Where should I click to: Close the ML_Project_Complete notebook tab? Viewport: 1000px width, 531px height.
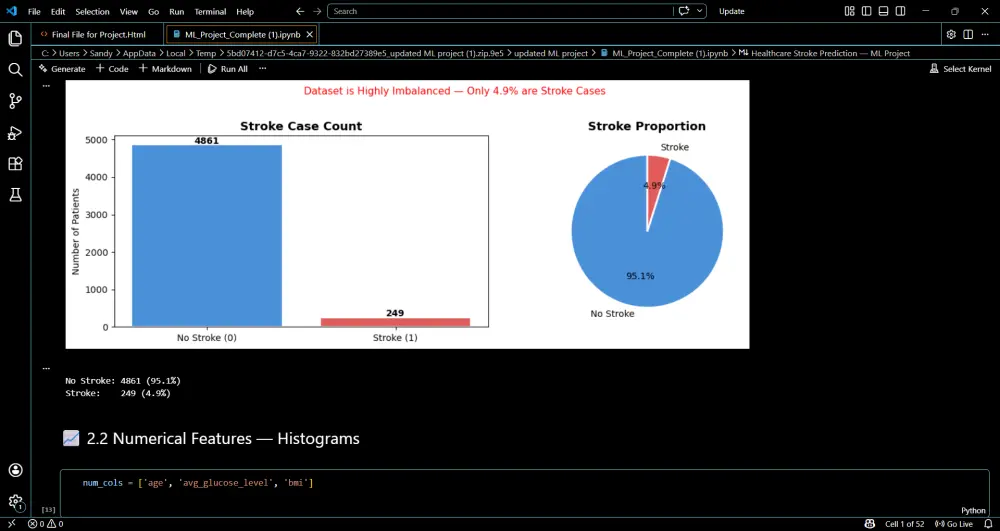tap(309, 34)
